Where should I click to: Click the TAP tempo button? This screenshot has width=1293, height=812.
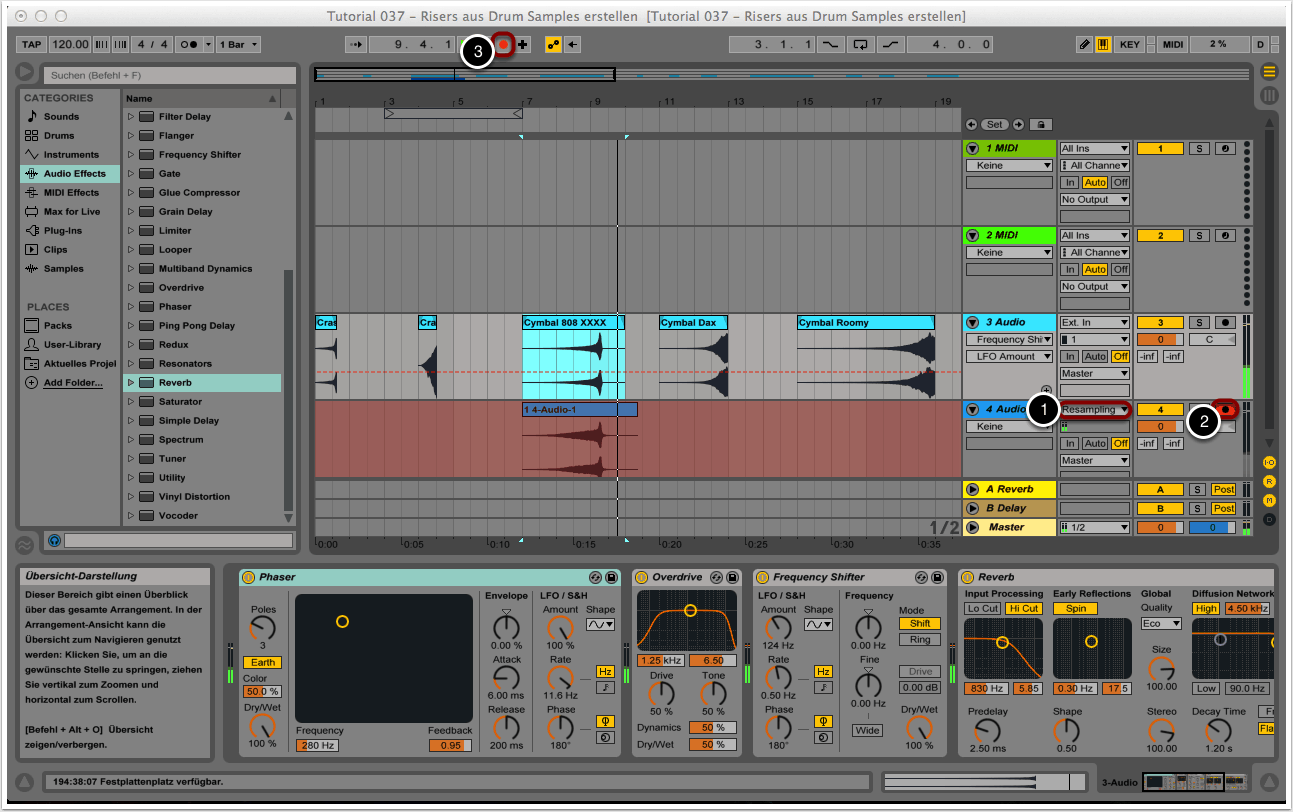click(32, 45)
